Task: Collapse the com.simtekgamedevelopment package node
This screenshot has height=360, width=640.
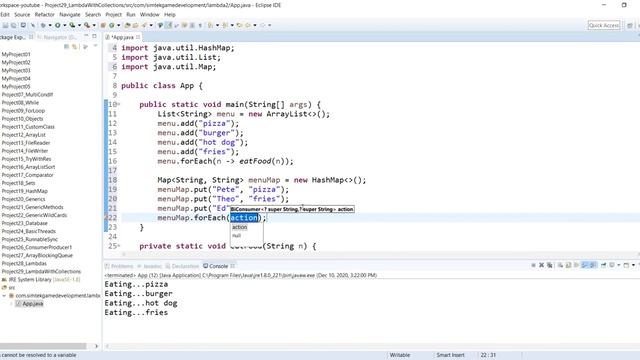Action: pyautogui.click(x=4, y=296)
